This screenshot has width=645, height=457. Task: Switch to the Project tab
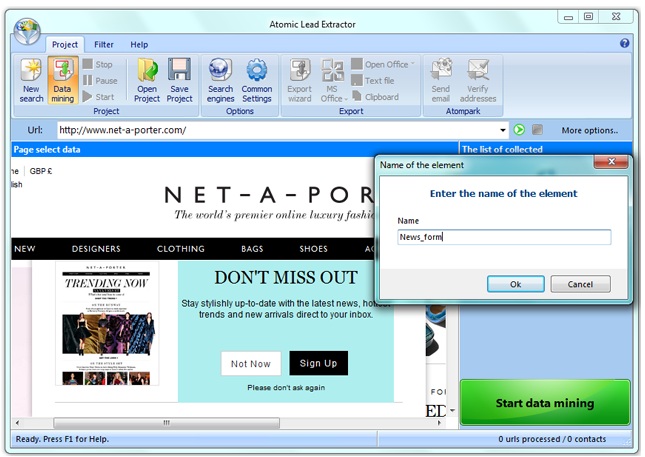click(65, 44)
